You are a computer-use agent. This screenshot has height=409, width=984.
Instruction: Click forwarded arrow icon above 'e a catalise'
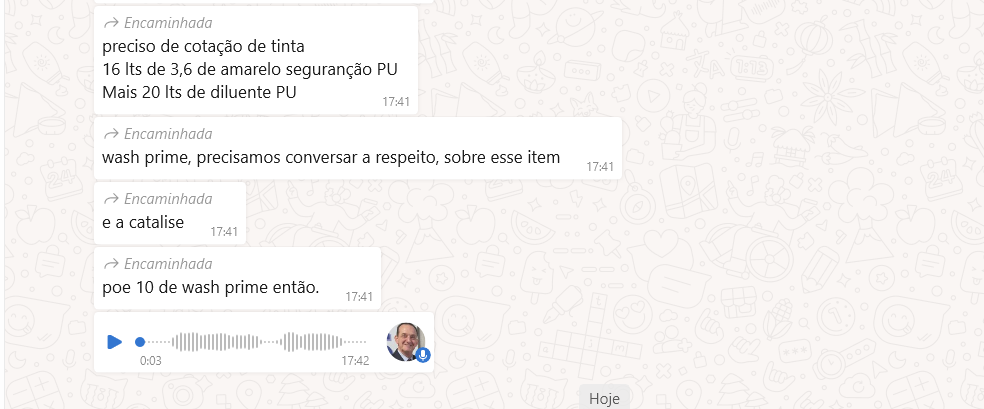pos(111,199)
